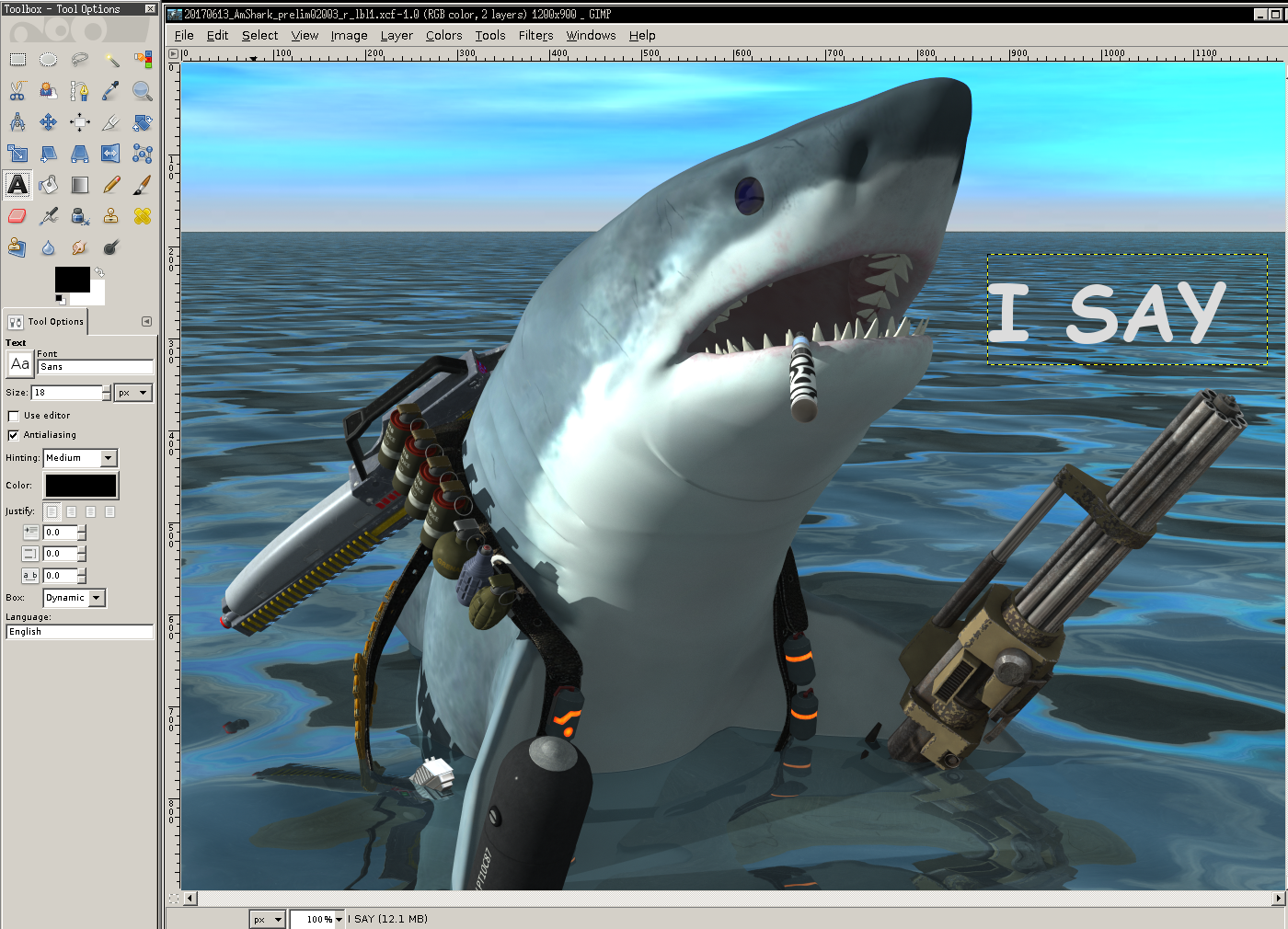Select the Perspective Clone tool
Viewport: 1288px width, 929px height.
click(x=17, y=247)
